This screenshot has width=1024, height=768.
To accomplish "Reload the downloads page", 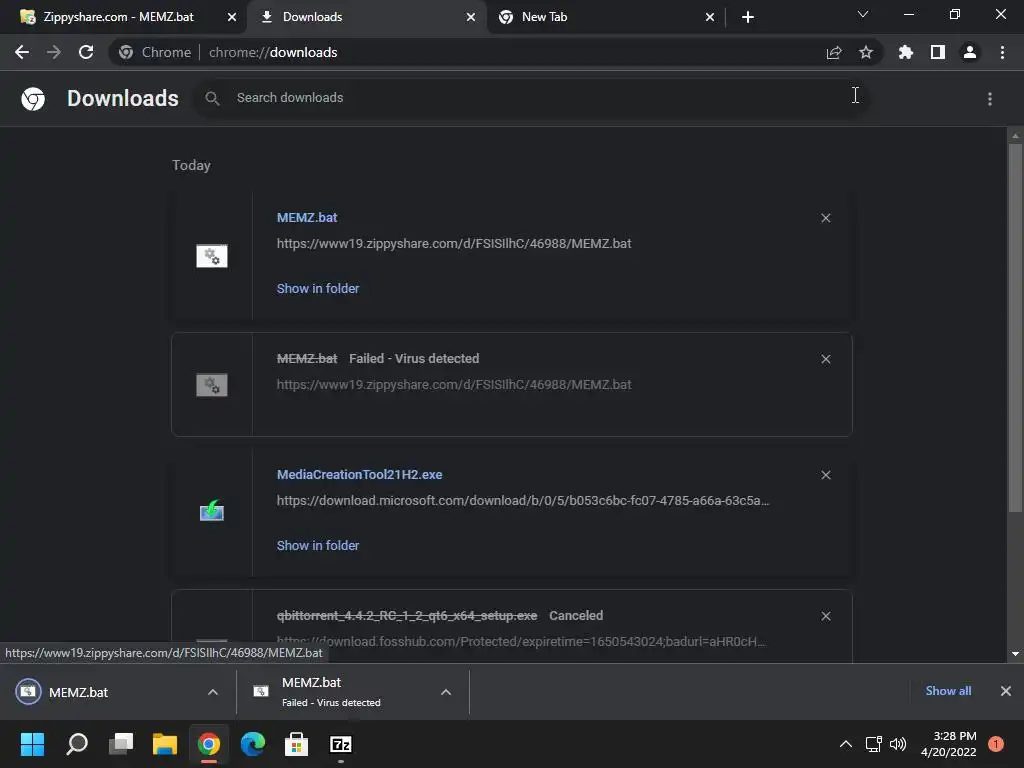I will tap(86, 52).
